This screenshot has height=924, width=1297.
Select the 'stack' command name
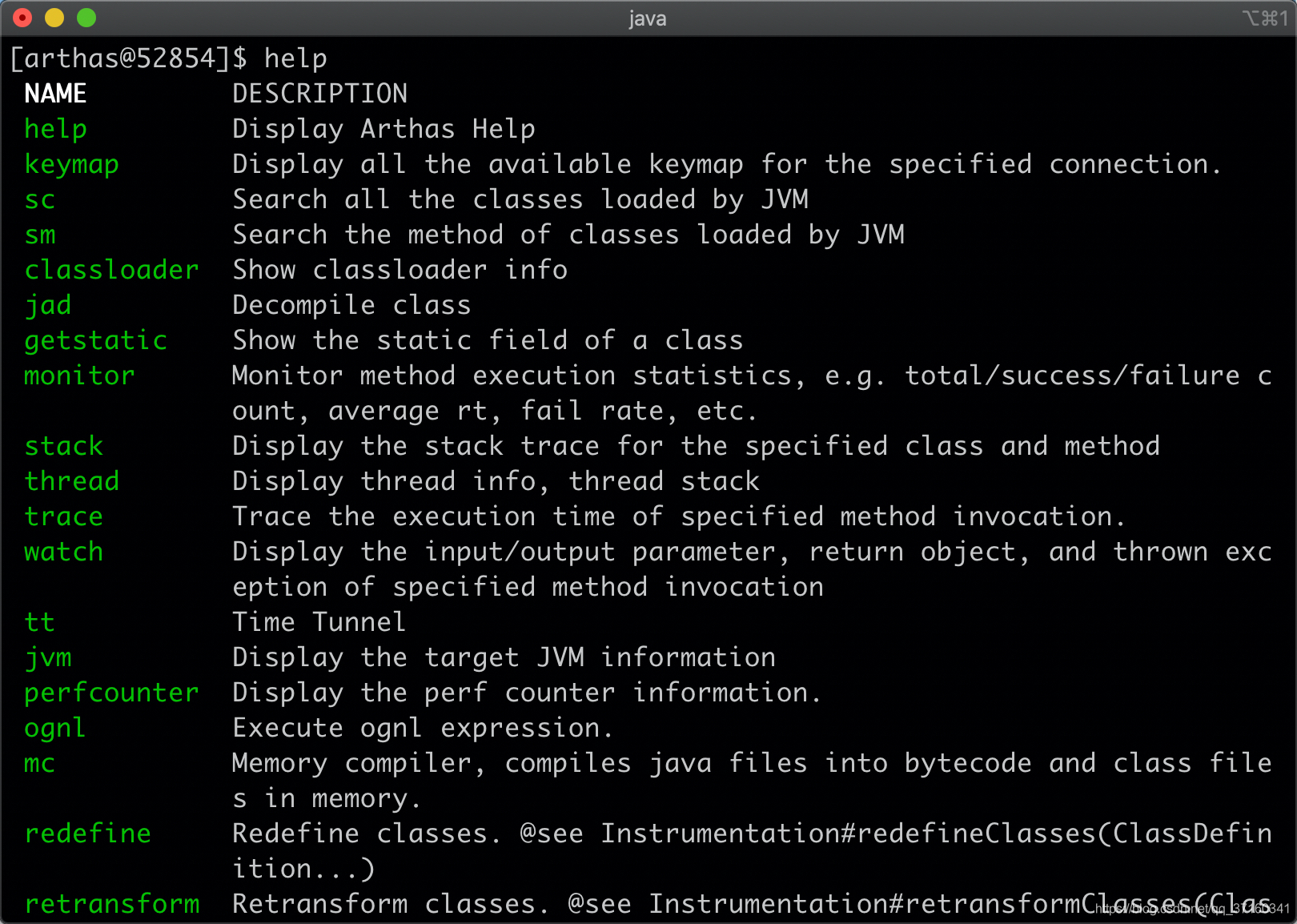[64, 446]
